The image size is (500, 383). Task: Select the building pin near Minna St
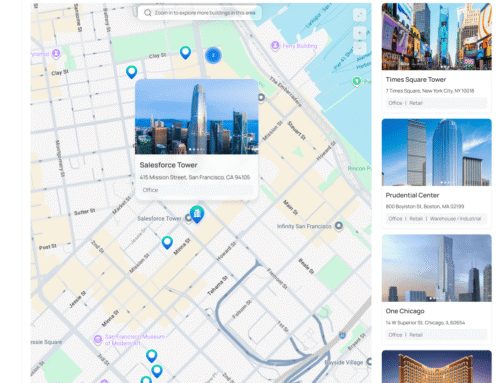[167, 242]
